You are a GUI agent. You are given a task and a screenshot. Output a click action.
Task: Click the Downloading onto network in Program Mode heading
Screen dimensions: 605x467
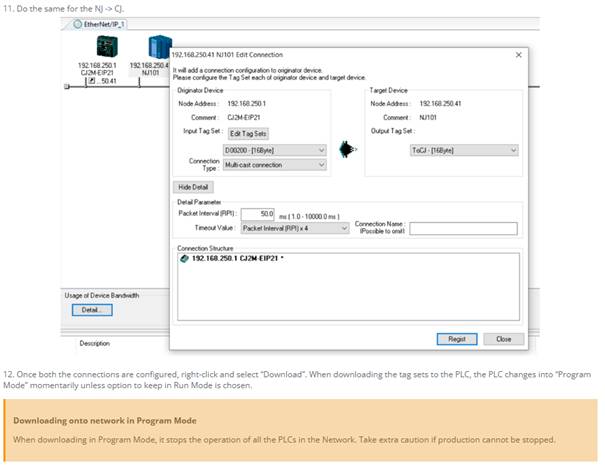point(105,421)
